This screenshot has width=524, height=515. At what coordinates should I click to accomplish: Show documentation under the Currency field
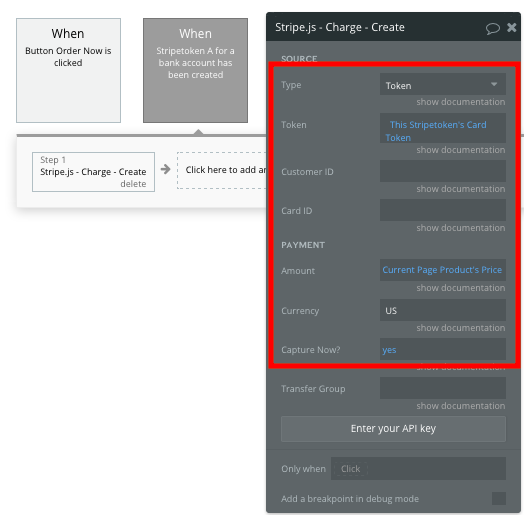[461, 328]
